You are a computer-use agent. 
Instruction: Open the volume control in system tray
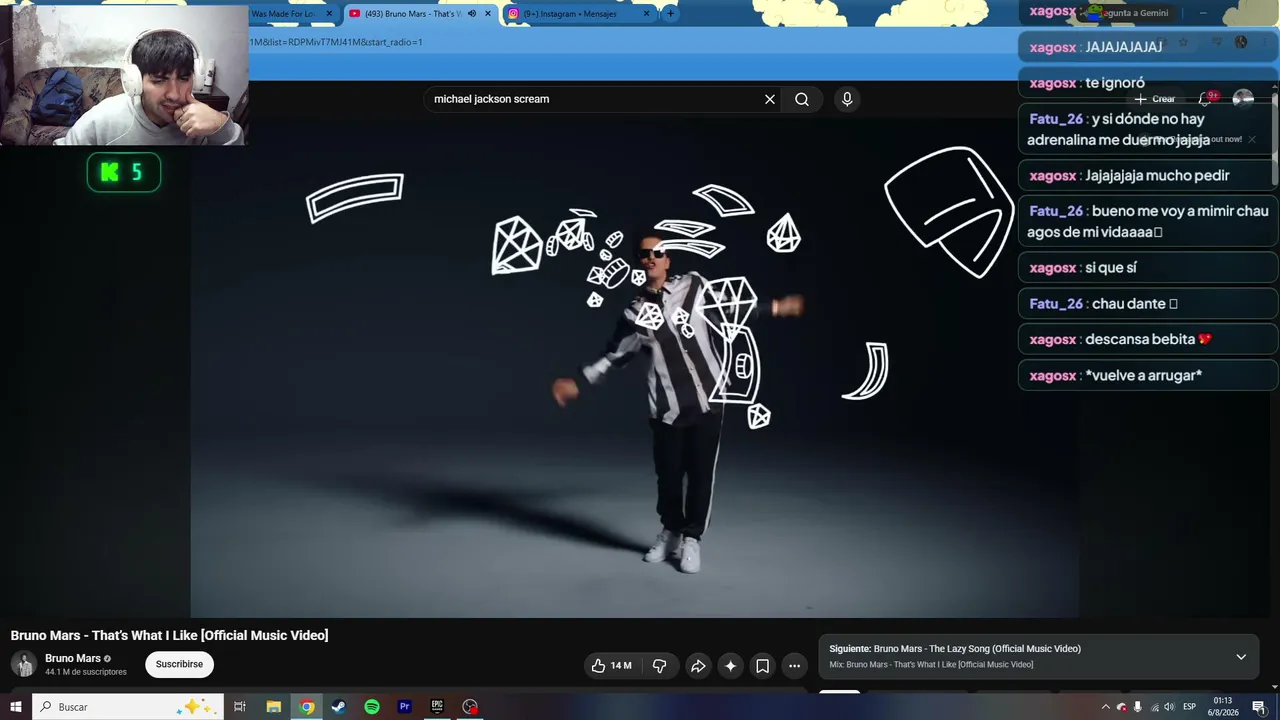tap(1170, 707)
